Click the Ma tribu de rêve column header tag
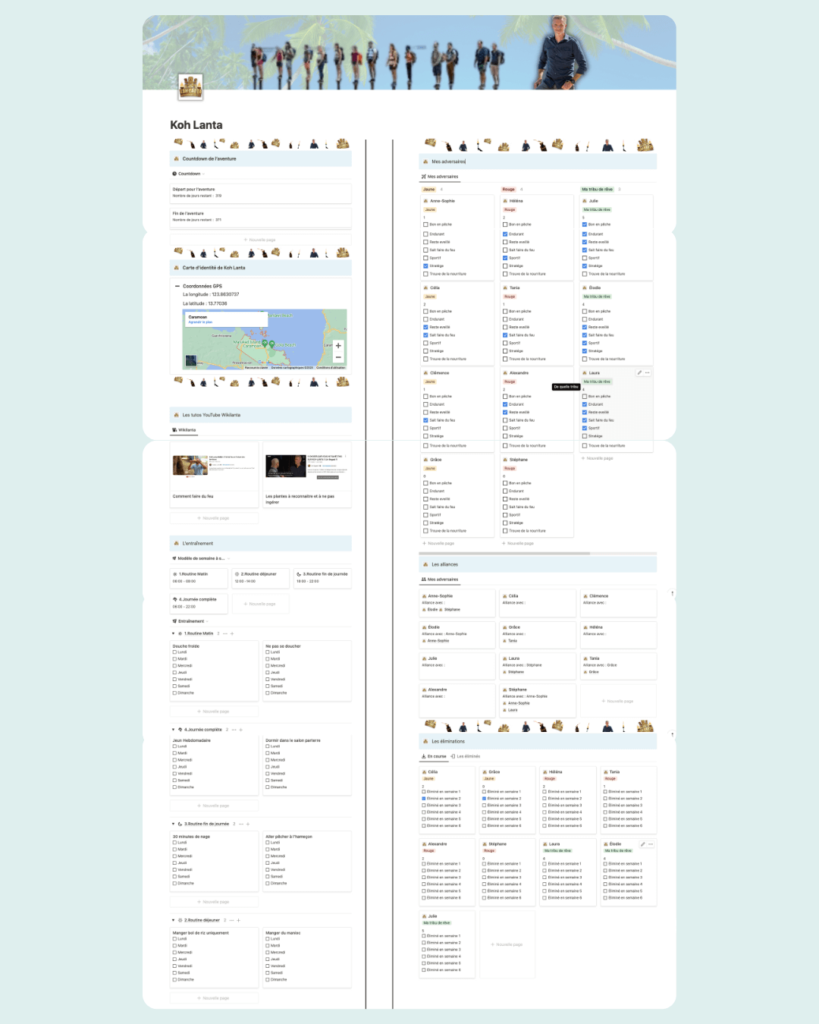The image size is (819, 1024). [597, 189]
